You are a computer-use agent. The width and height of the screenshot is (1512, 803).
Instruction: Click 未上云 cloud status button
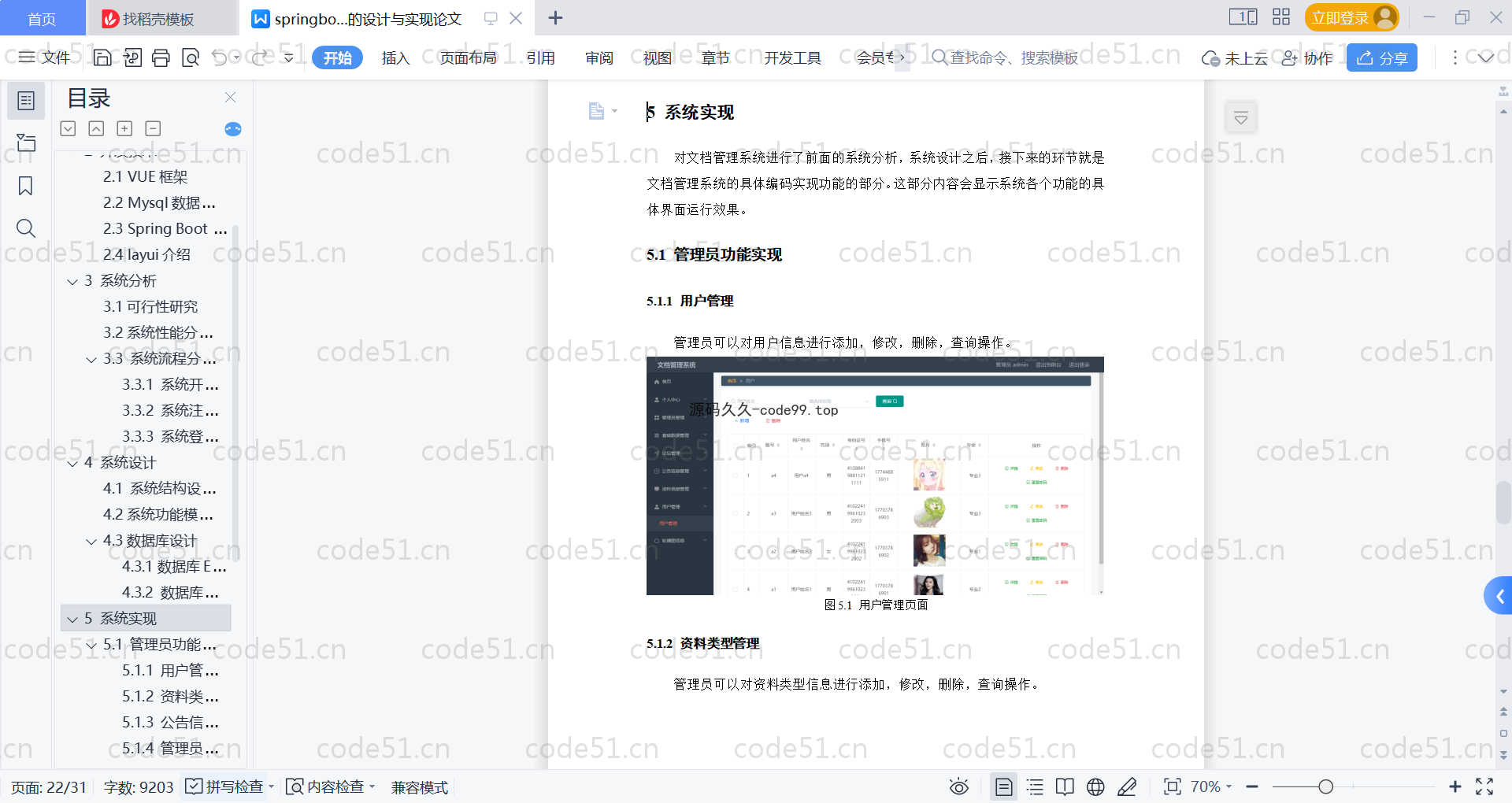coord(1234,58)
